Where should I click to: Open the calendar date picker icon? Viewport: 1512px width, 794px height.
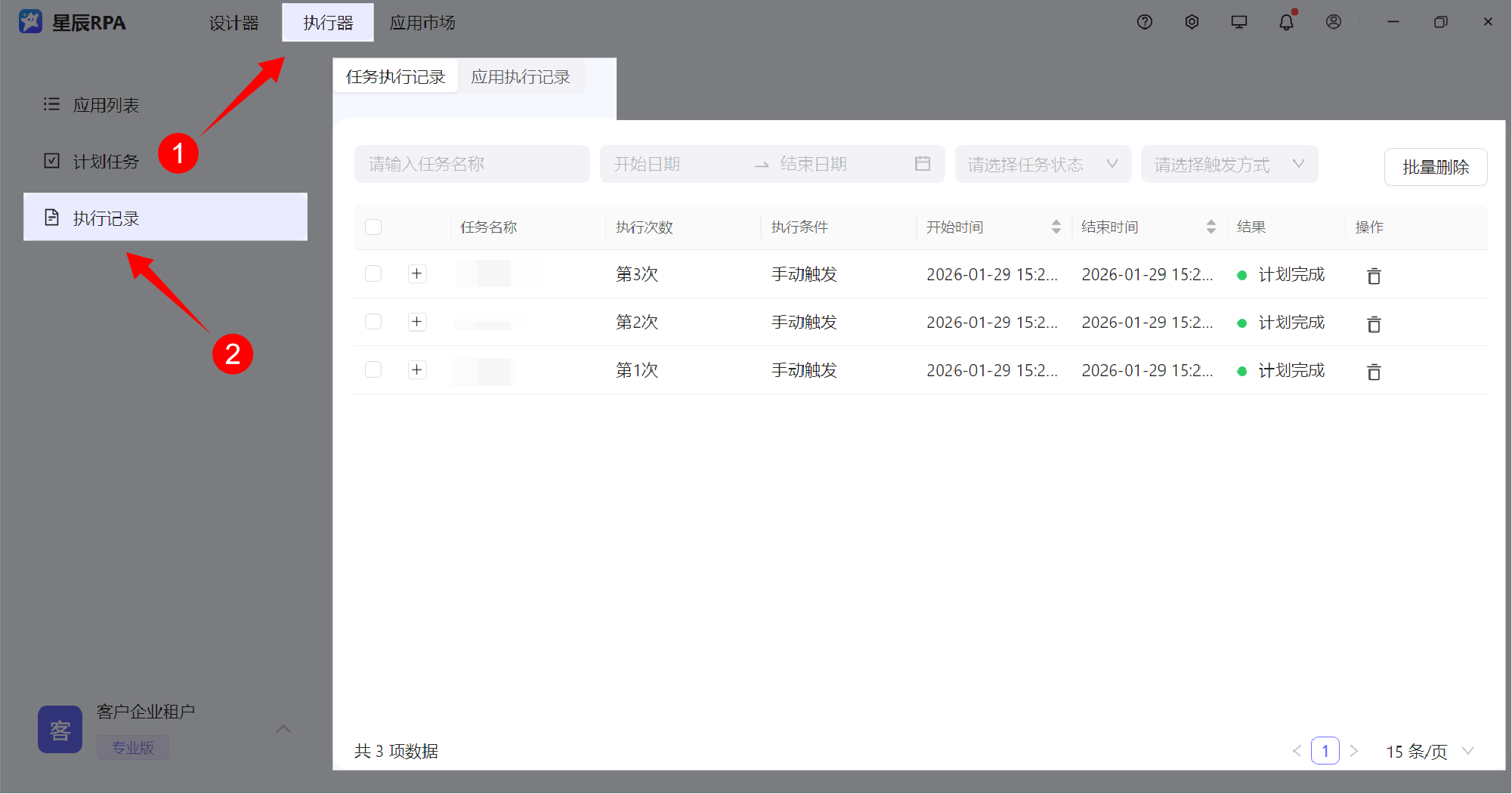click(922, 164)
